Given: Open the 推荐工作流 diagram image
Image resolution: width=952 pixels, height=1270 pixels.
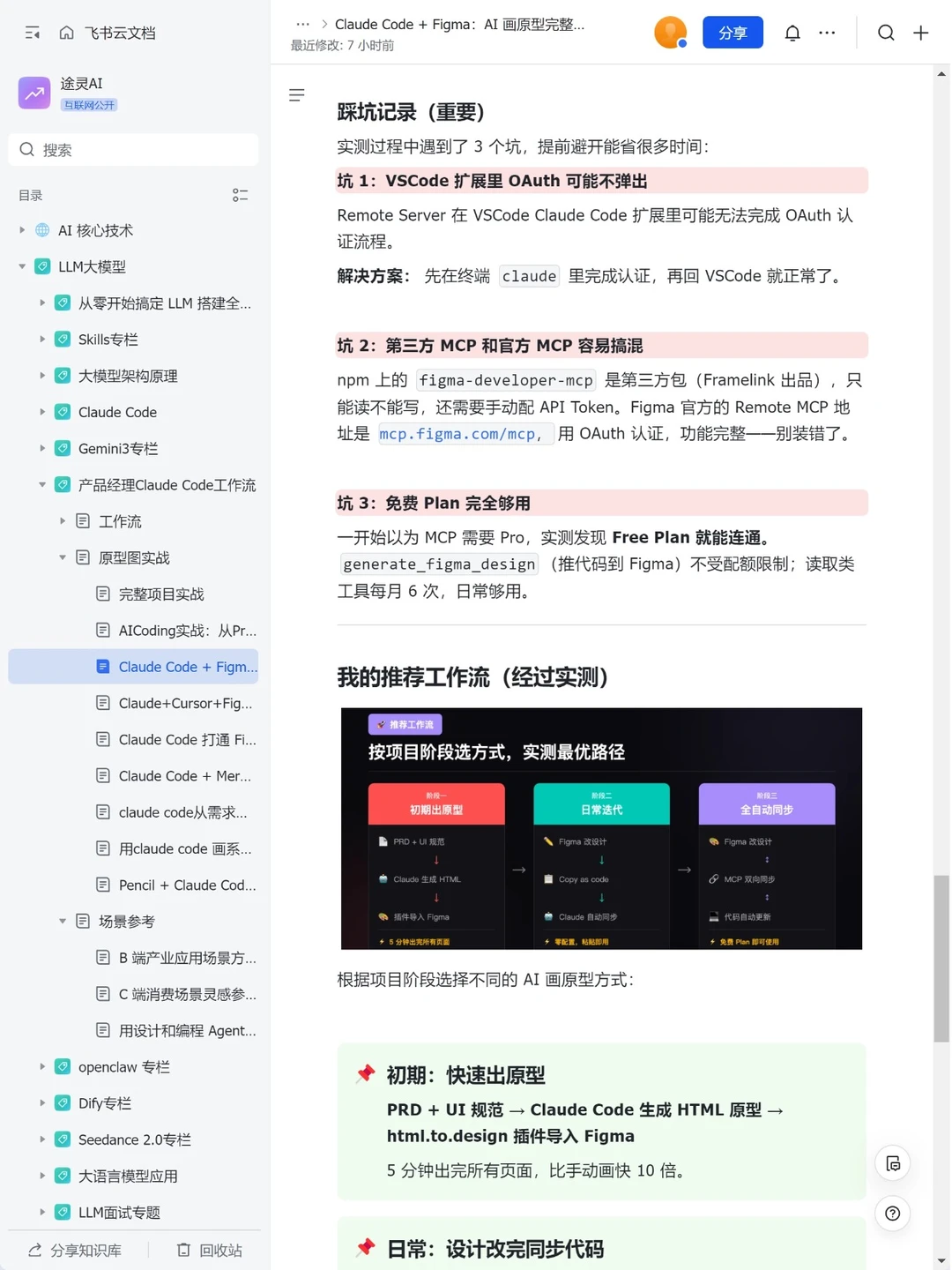Looking at the screenshot, I should (x=601, y=829).
